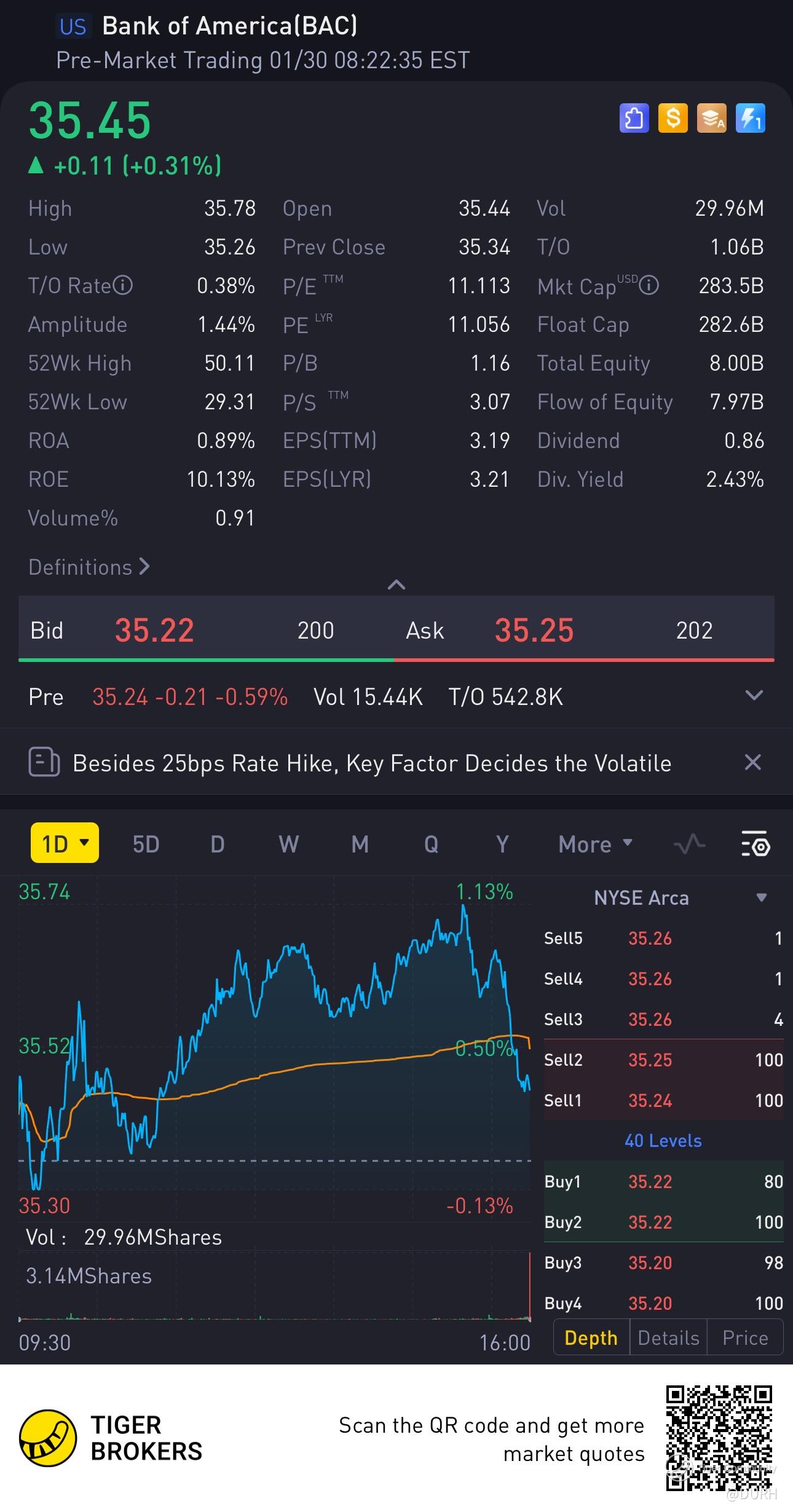Open the Definitions page
Image resolution: width=793 pixels, height=1512 pixels.
pyautogui.click(x=89, y=567)
